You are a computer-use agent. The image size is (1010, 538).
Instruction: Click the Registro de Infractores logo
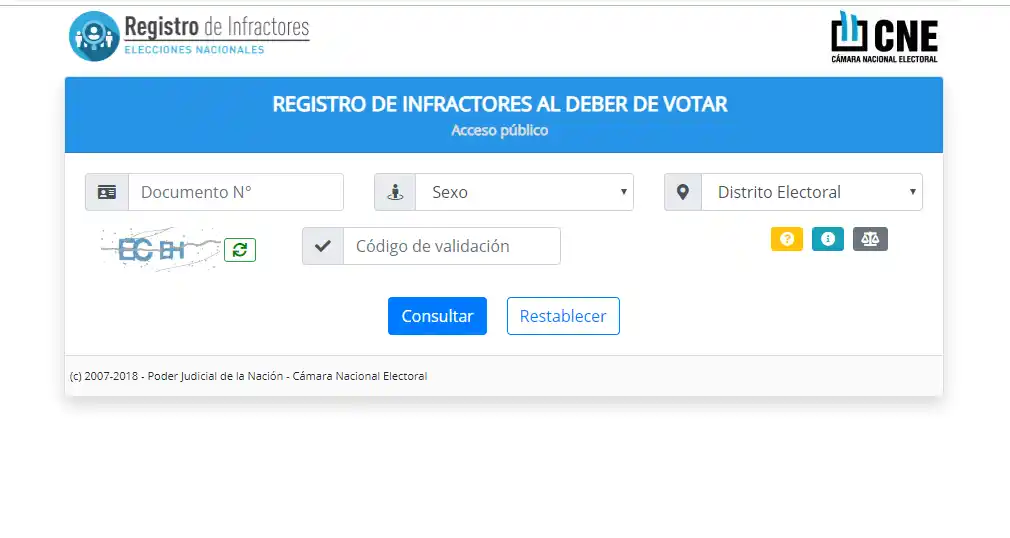tap(189, 36)
